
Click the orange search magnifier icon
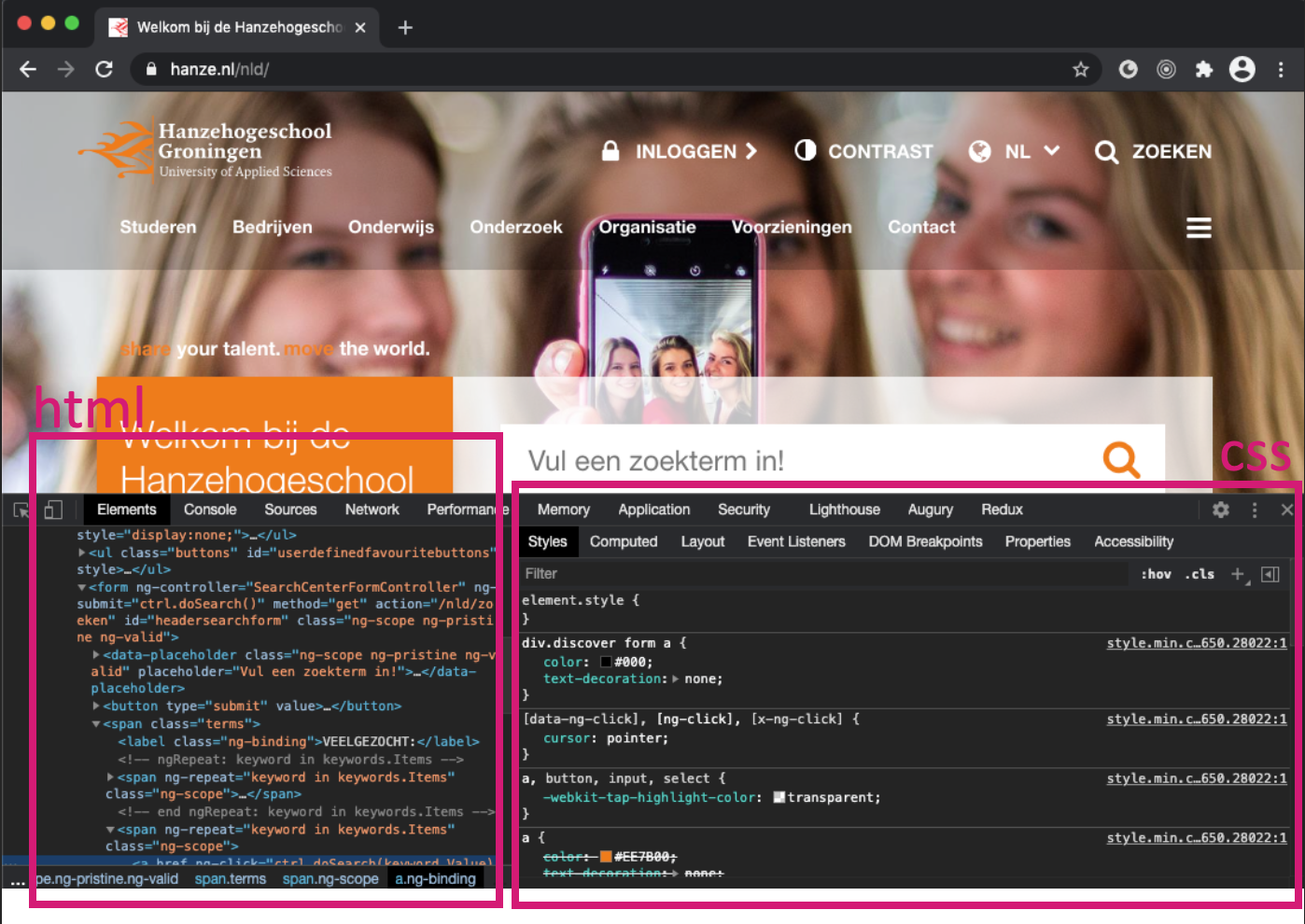click(x=1121, y=459)
